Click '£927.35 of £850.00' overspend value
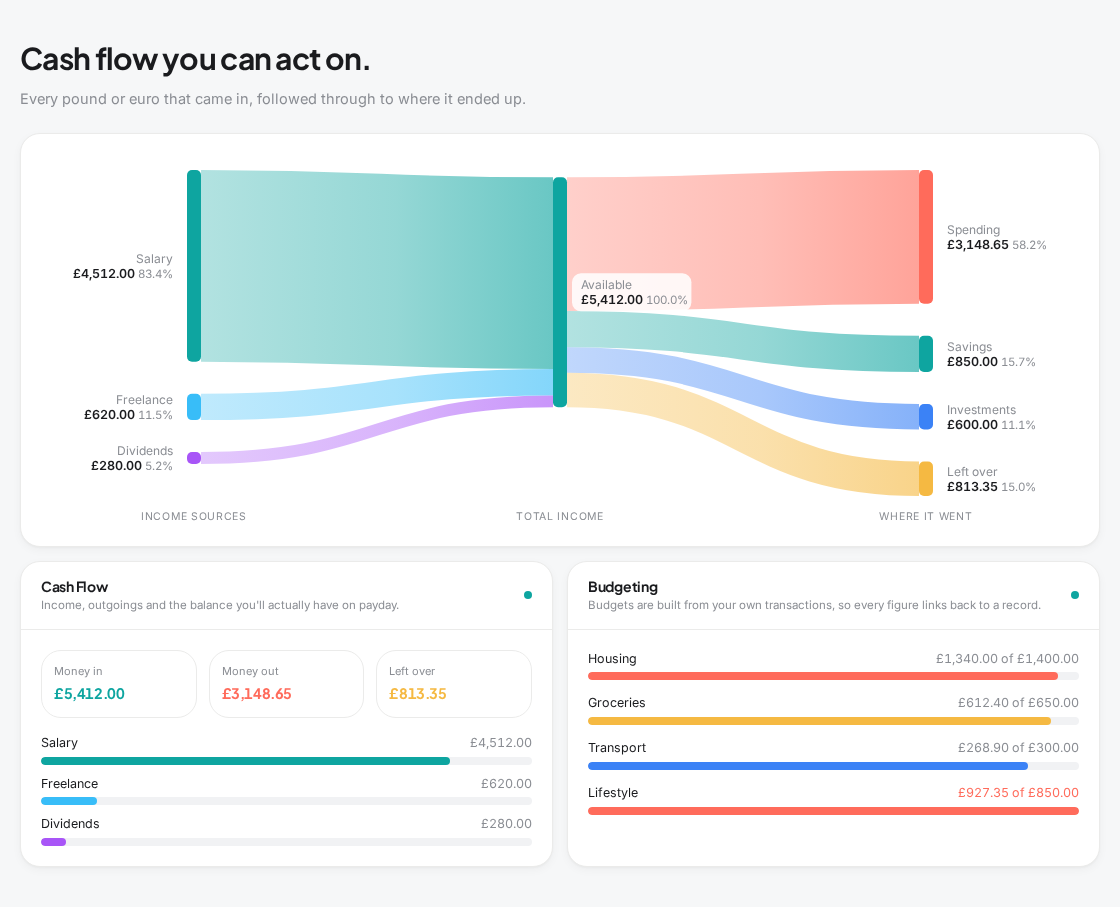Viewport: 1120px width, 907px height. point(1018,793)
